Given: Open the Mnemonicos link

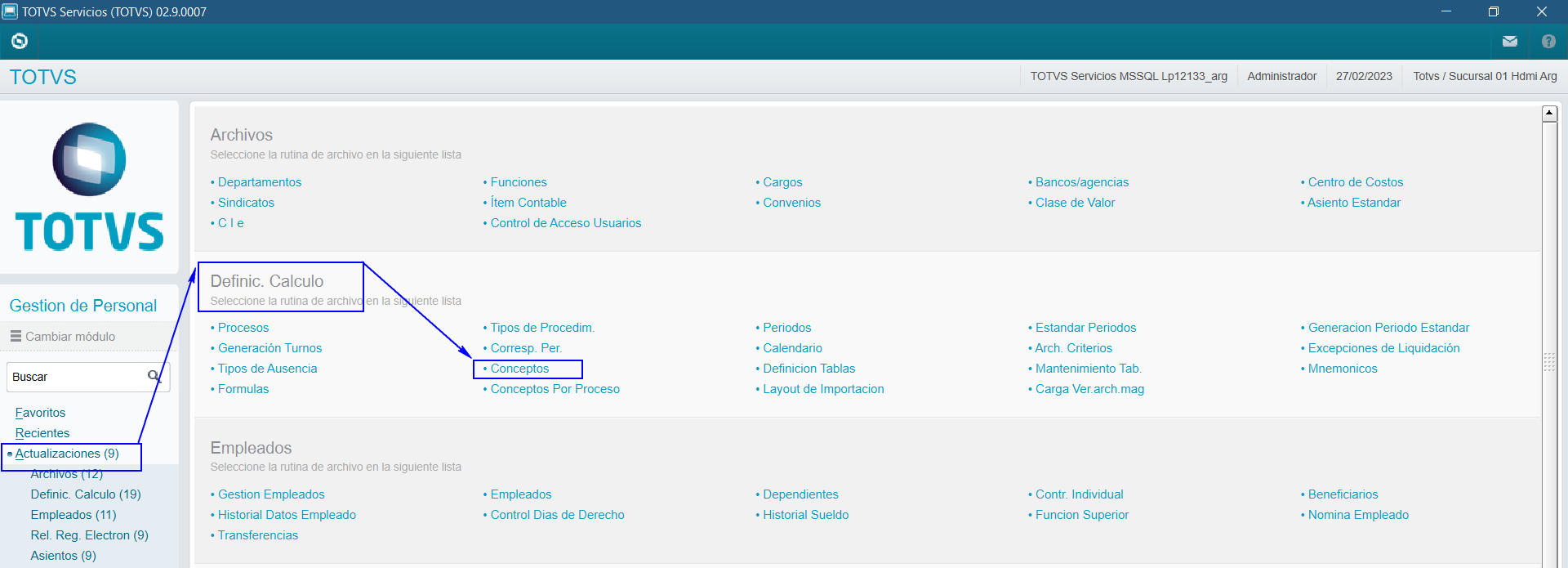Looking at the screenshot, I should (x=1343, y=369).
